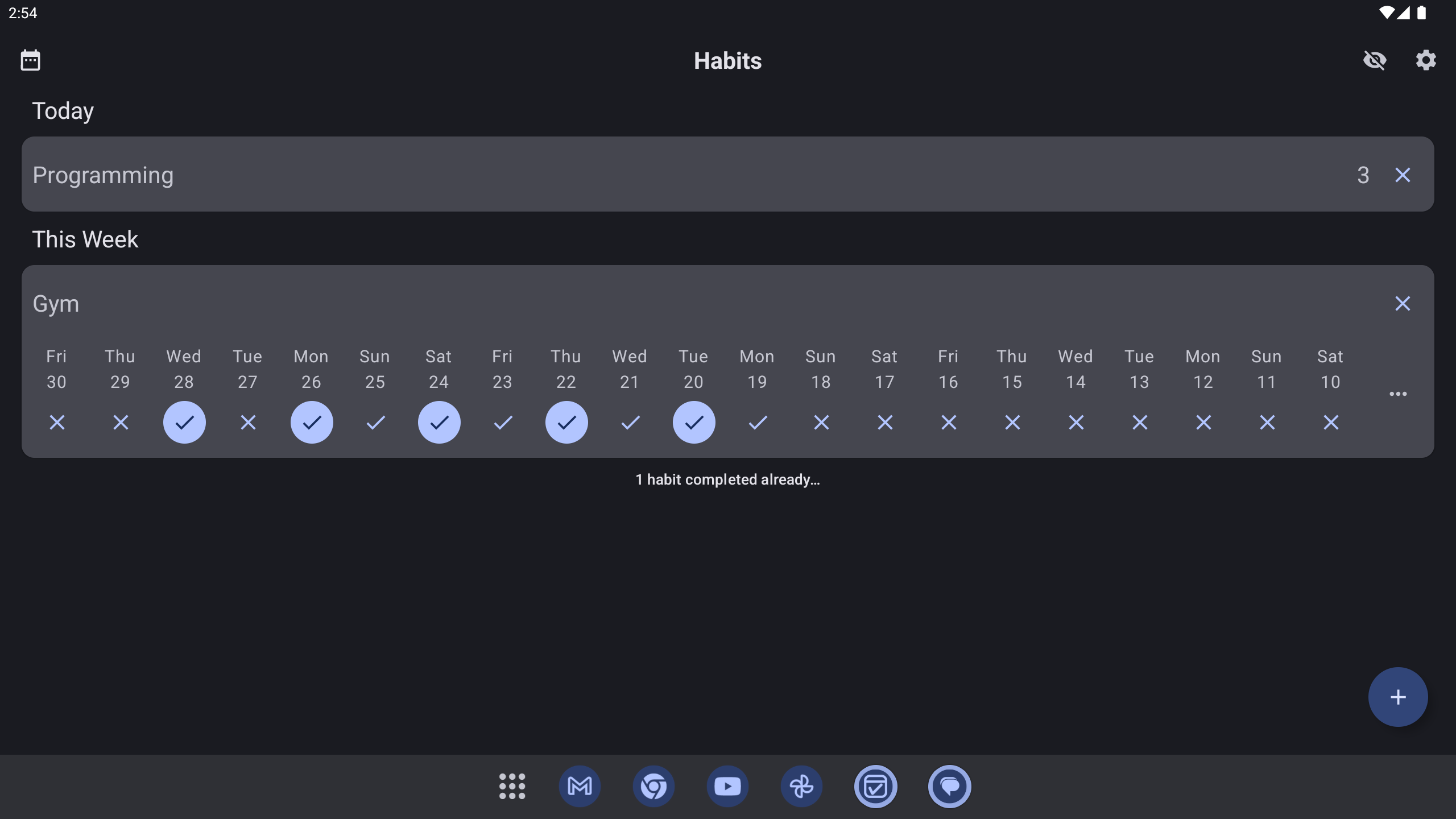Launch Chrome from the taskbar
The height and width of the screenshot is (819, 1456).
(653, 786)
